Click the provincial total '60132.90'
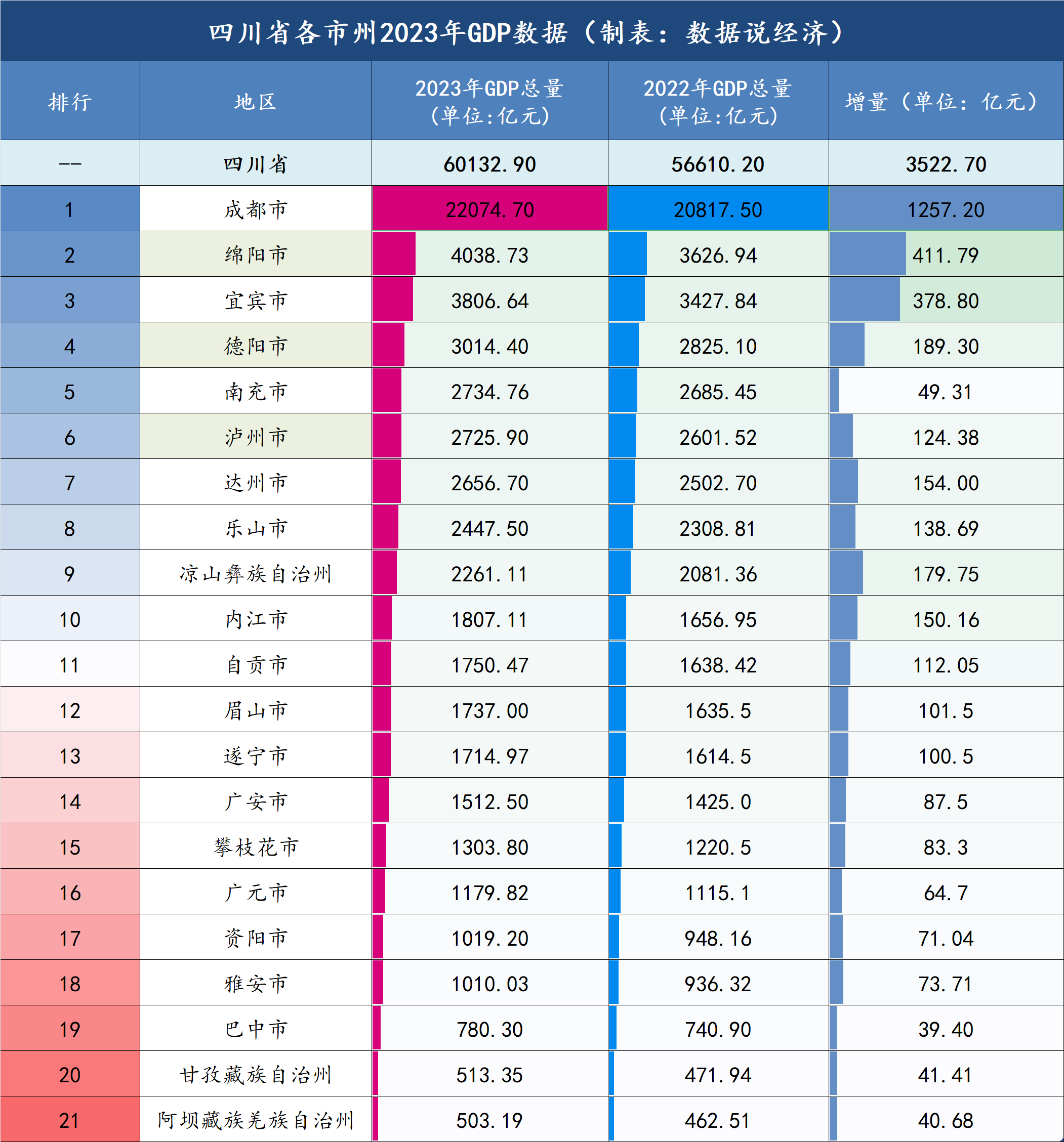 pyautogui.click(x=489, y=164)
